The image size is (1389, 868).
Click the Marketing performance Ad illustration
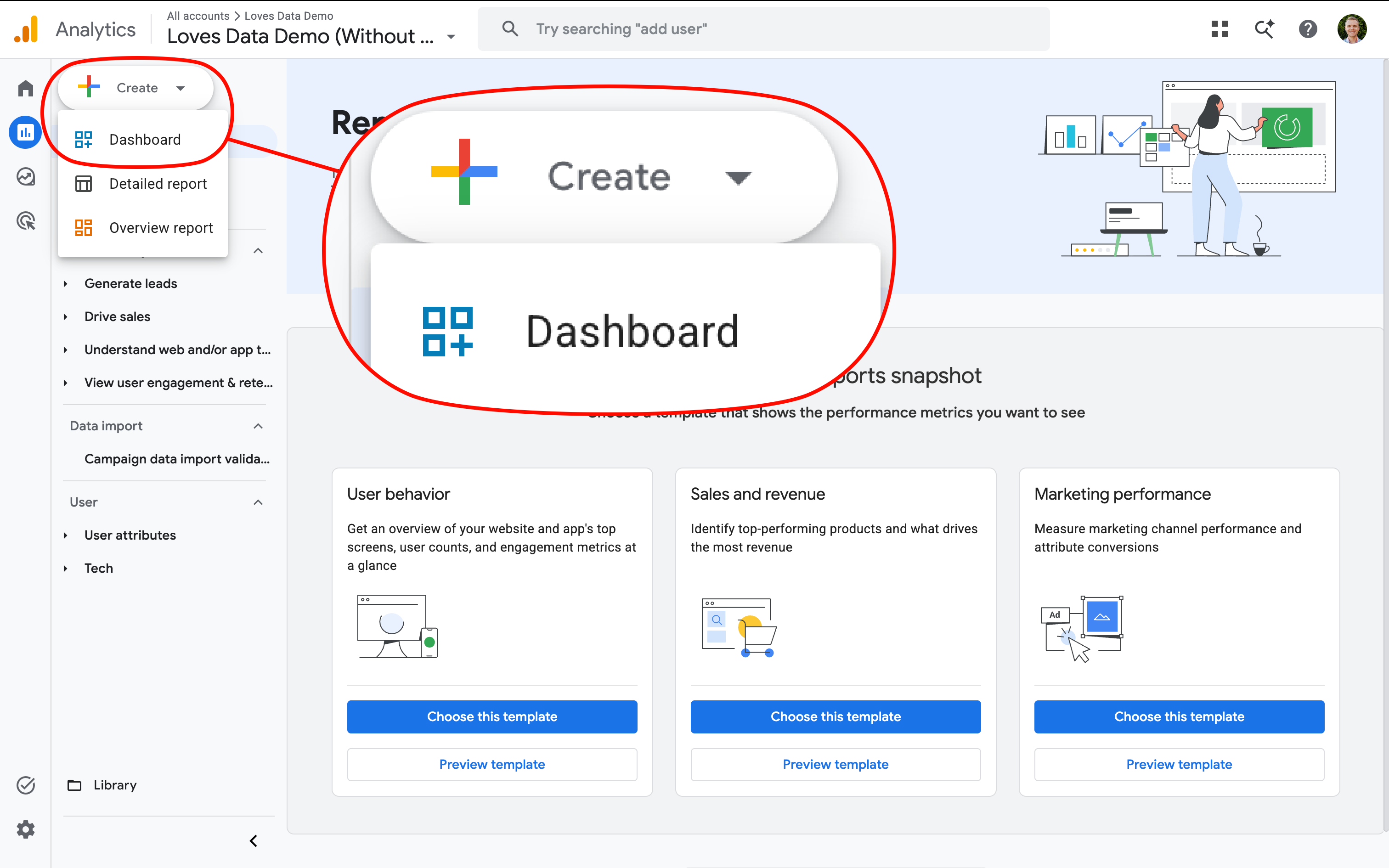pos(1082,629)
